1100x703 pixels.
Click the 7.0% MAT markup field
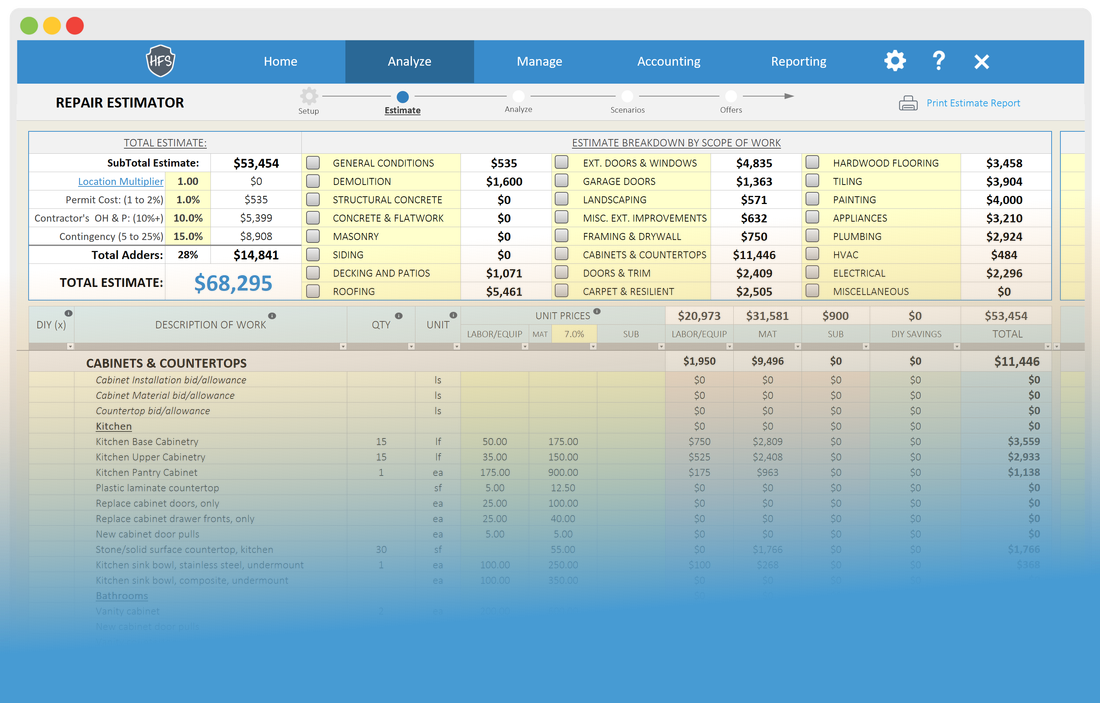576,334
